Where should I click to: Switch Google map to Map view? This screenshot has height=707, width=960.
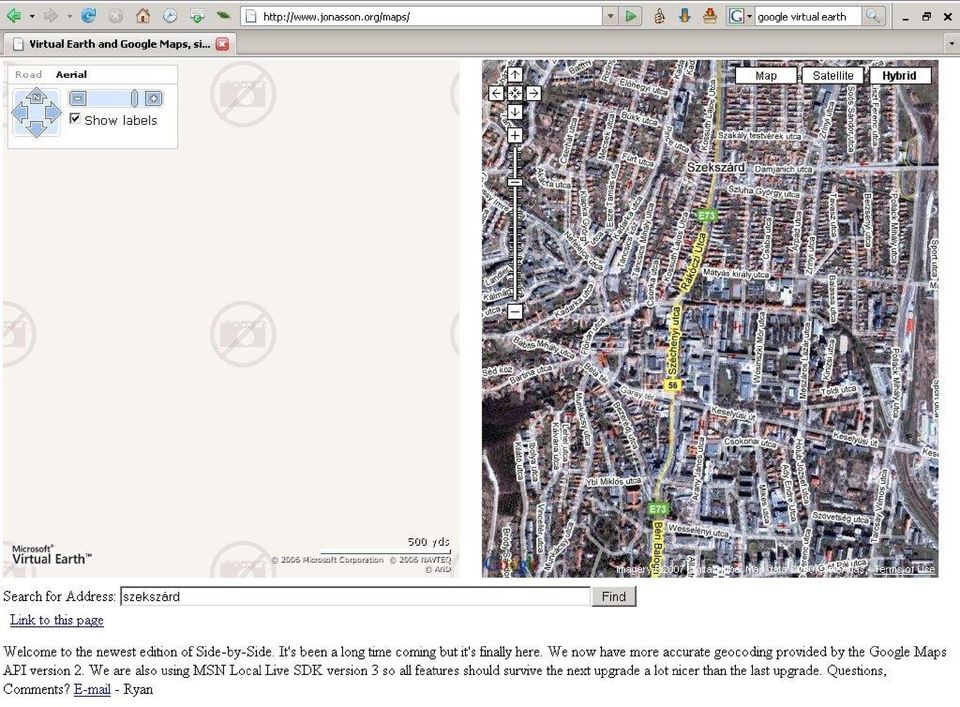click(766, 75)
